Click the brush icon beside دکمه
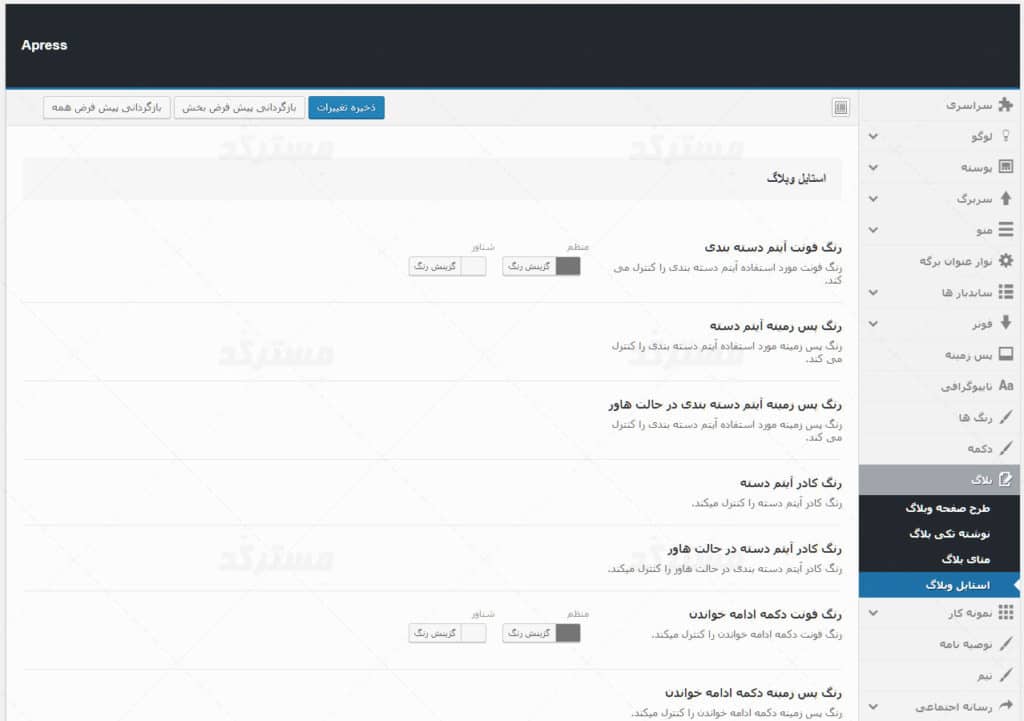The width and height of the screenshot is (1024, 721). tap(1006, 448)
